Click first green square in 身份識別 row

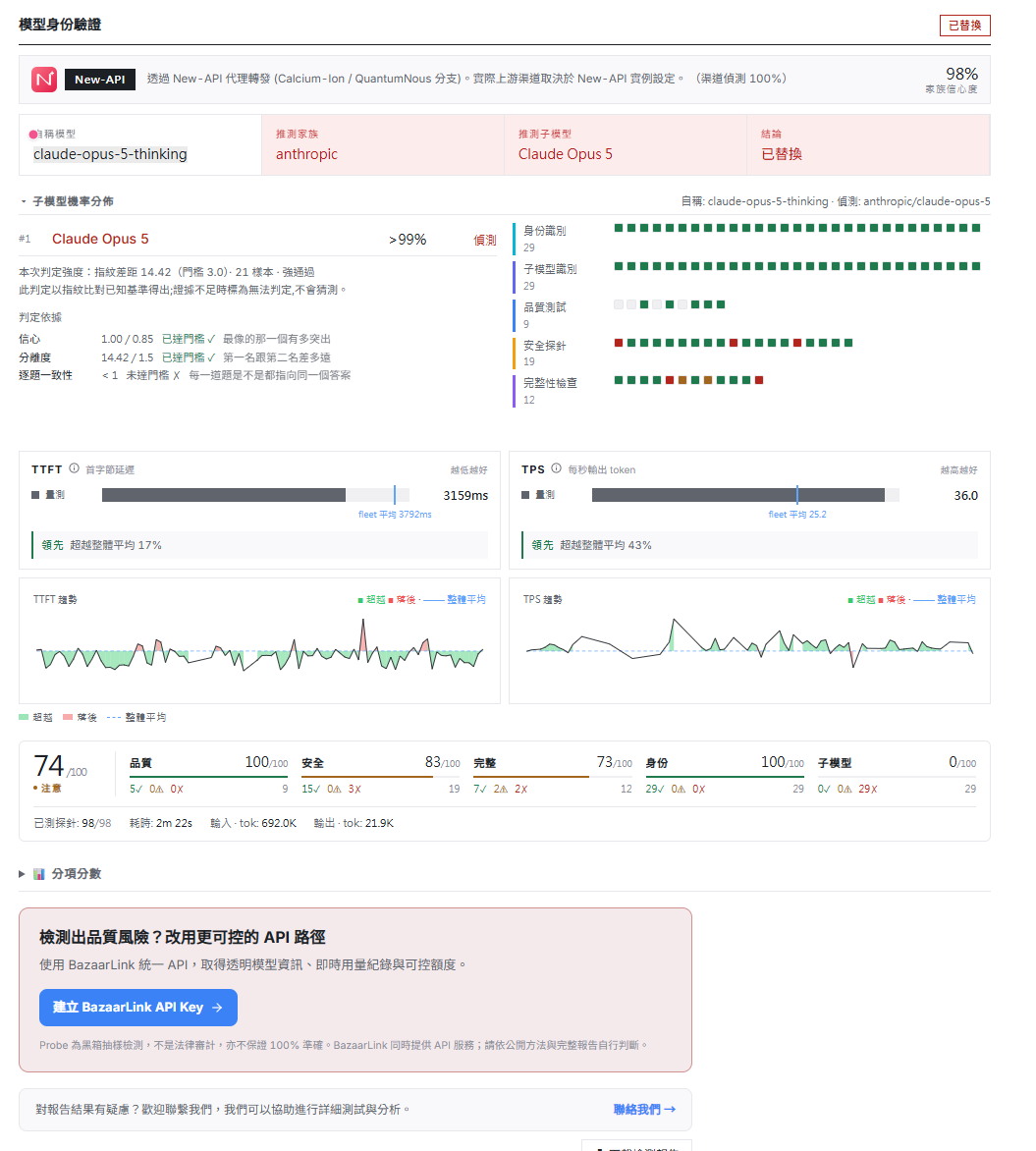(619, 228)
